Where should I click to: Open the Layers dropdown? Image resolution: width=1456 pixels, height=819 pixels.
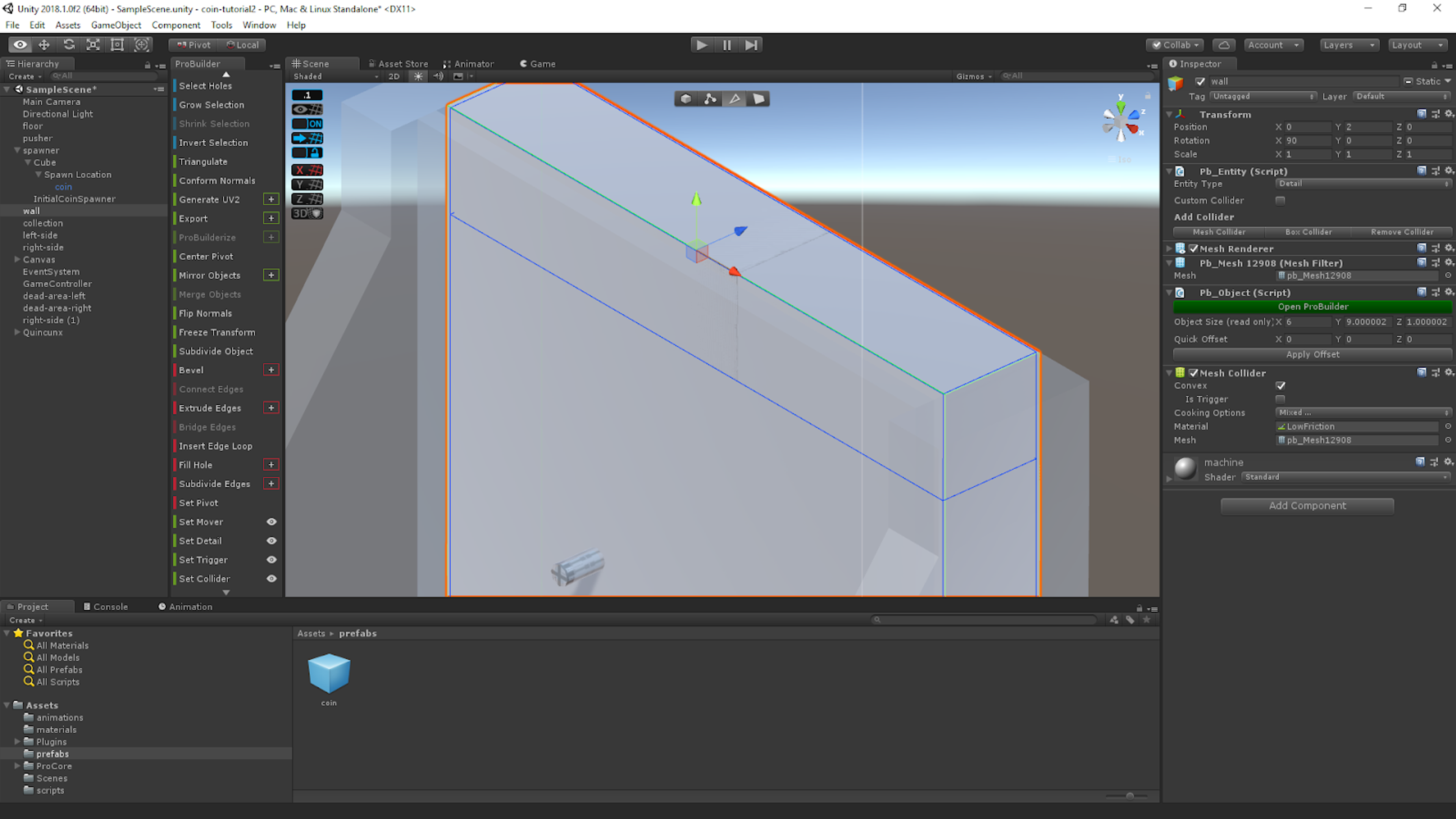pyautogui.click(x=1349, y=45)
